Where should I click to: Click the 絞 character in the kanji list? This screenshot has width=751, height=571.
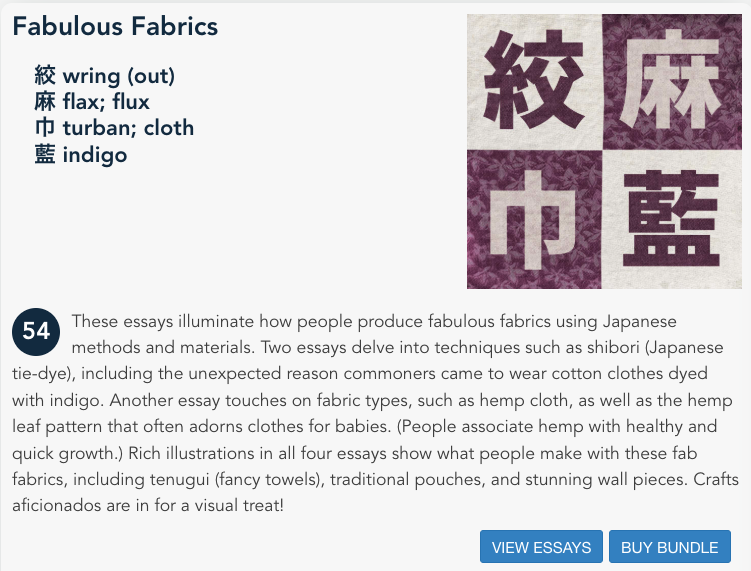[45, 76]
